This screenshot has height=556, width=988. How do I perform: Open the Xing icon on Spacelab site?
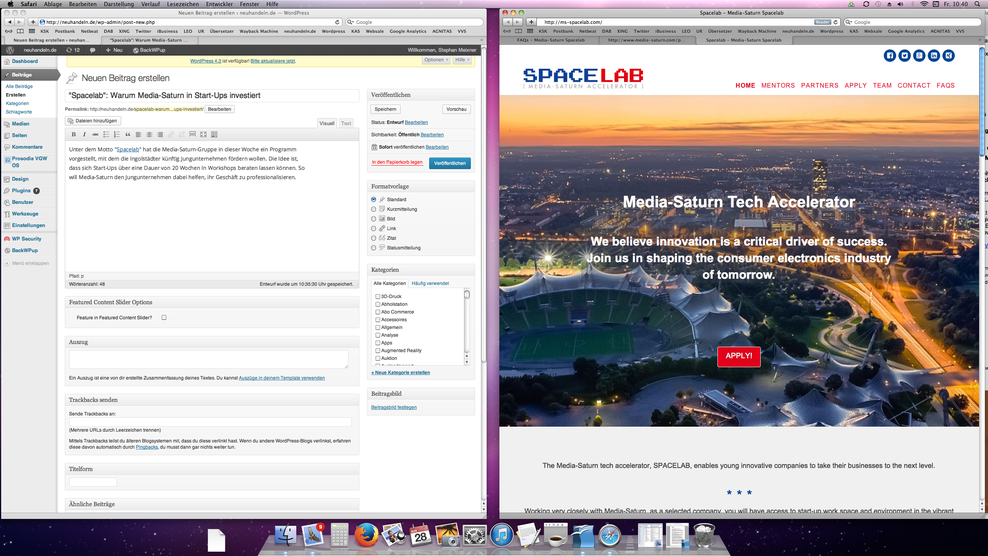click(x=948, y=55)
